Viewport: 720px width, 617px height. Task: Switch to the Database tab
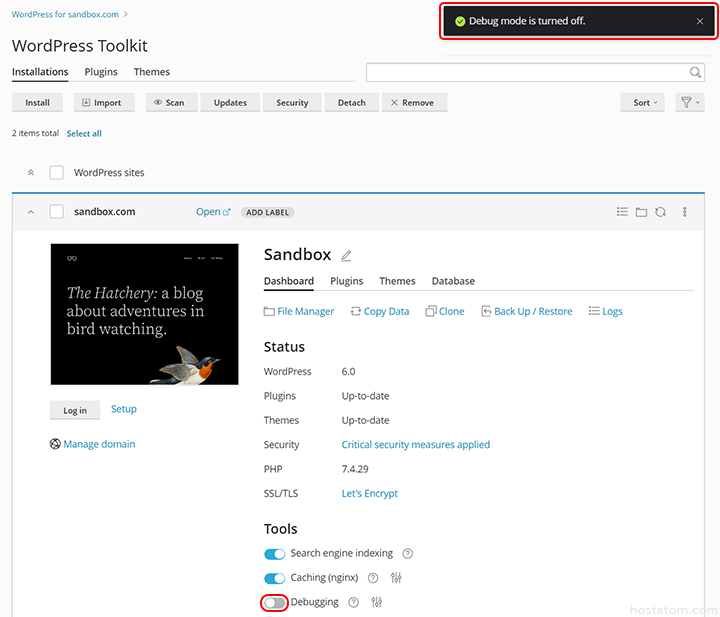click(x=453, y=281)
